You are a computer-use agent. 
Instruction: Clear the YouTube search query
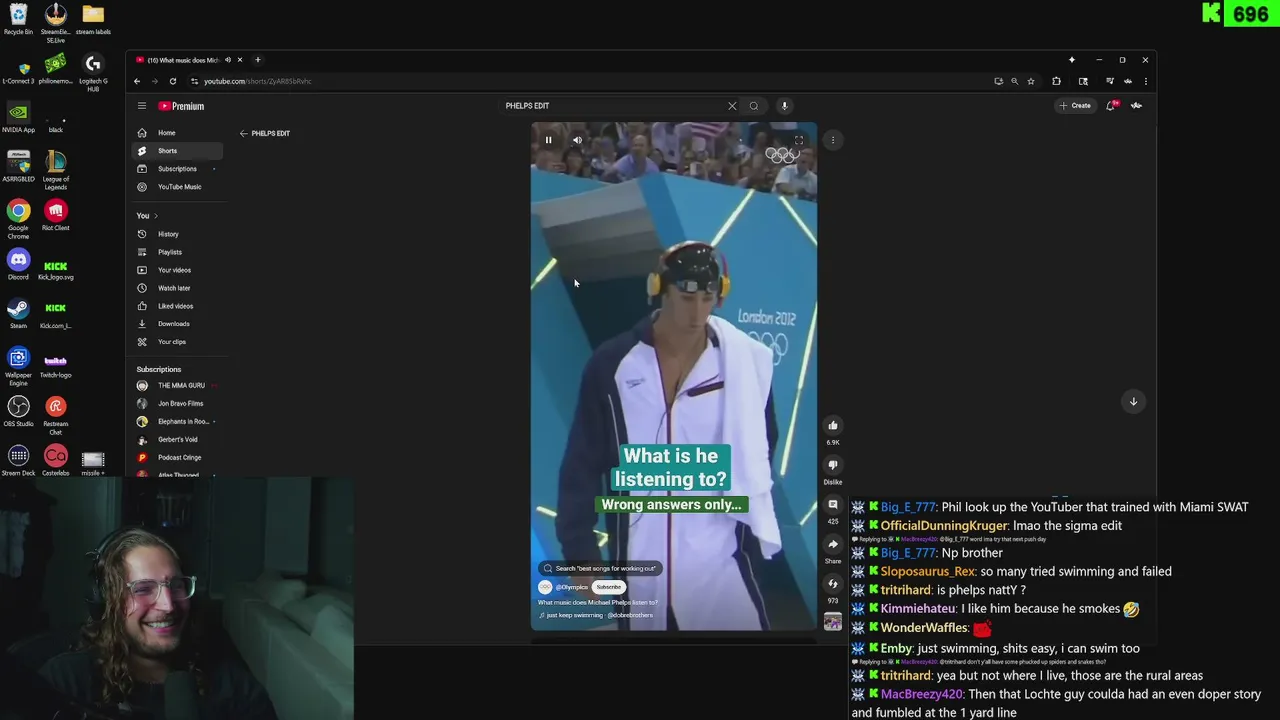point(732,106)
